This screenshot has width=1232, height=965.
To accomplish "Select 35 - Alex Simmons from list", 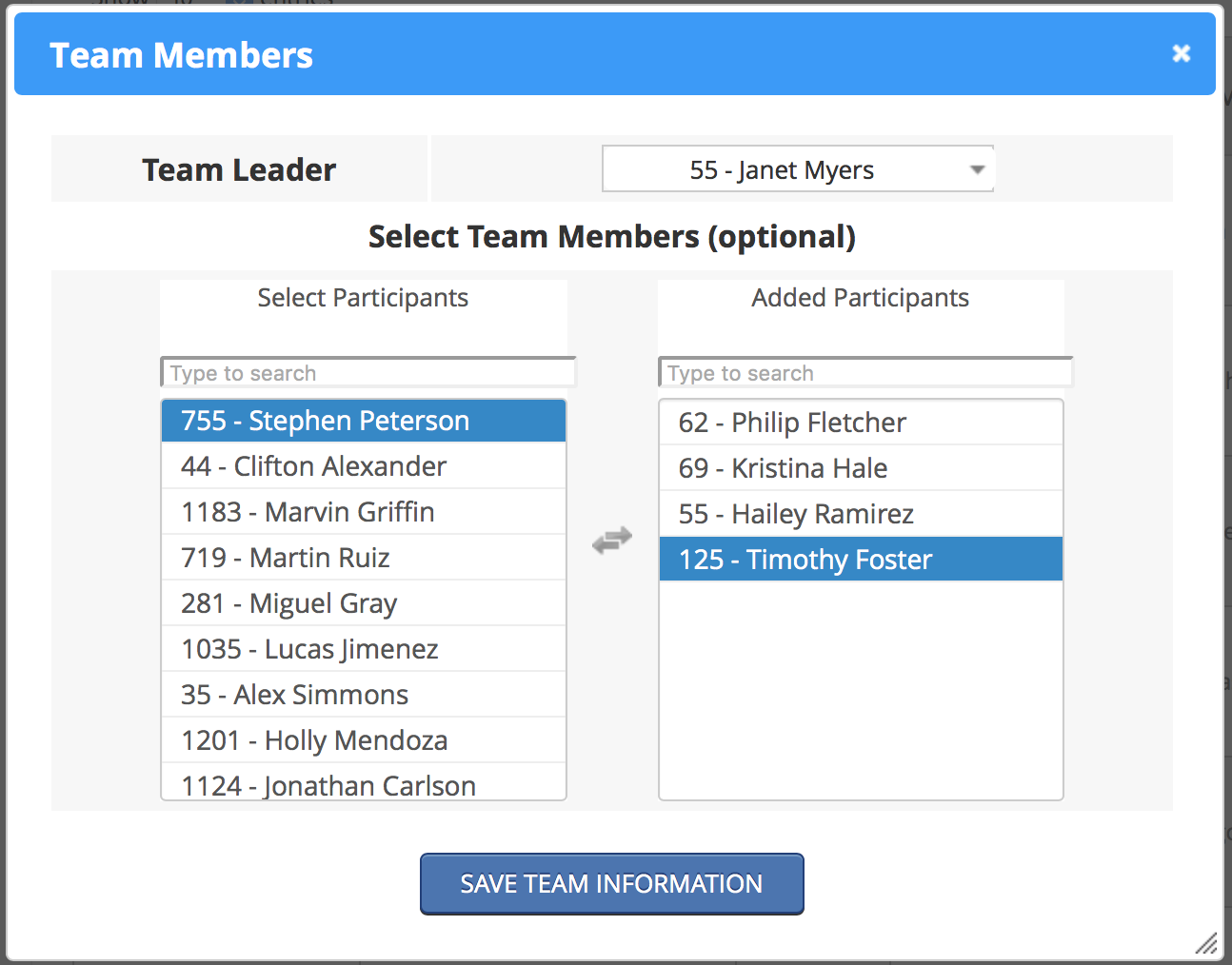I will pyautogui.click(x=364, y=695).
